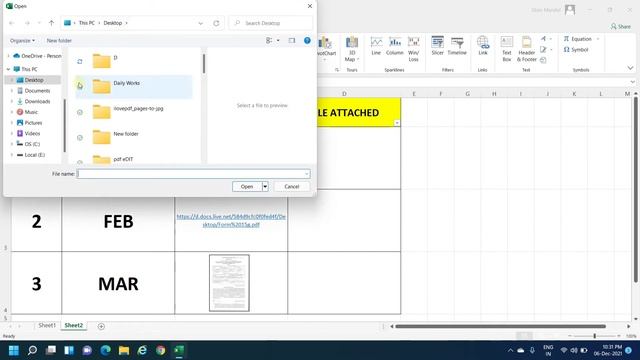Image resolution: width=640 pixels, height=360 pixels.
Task: Switch to the Sheet1 tab
Action: point(47,325)
